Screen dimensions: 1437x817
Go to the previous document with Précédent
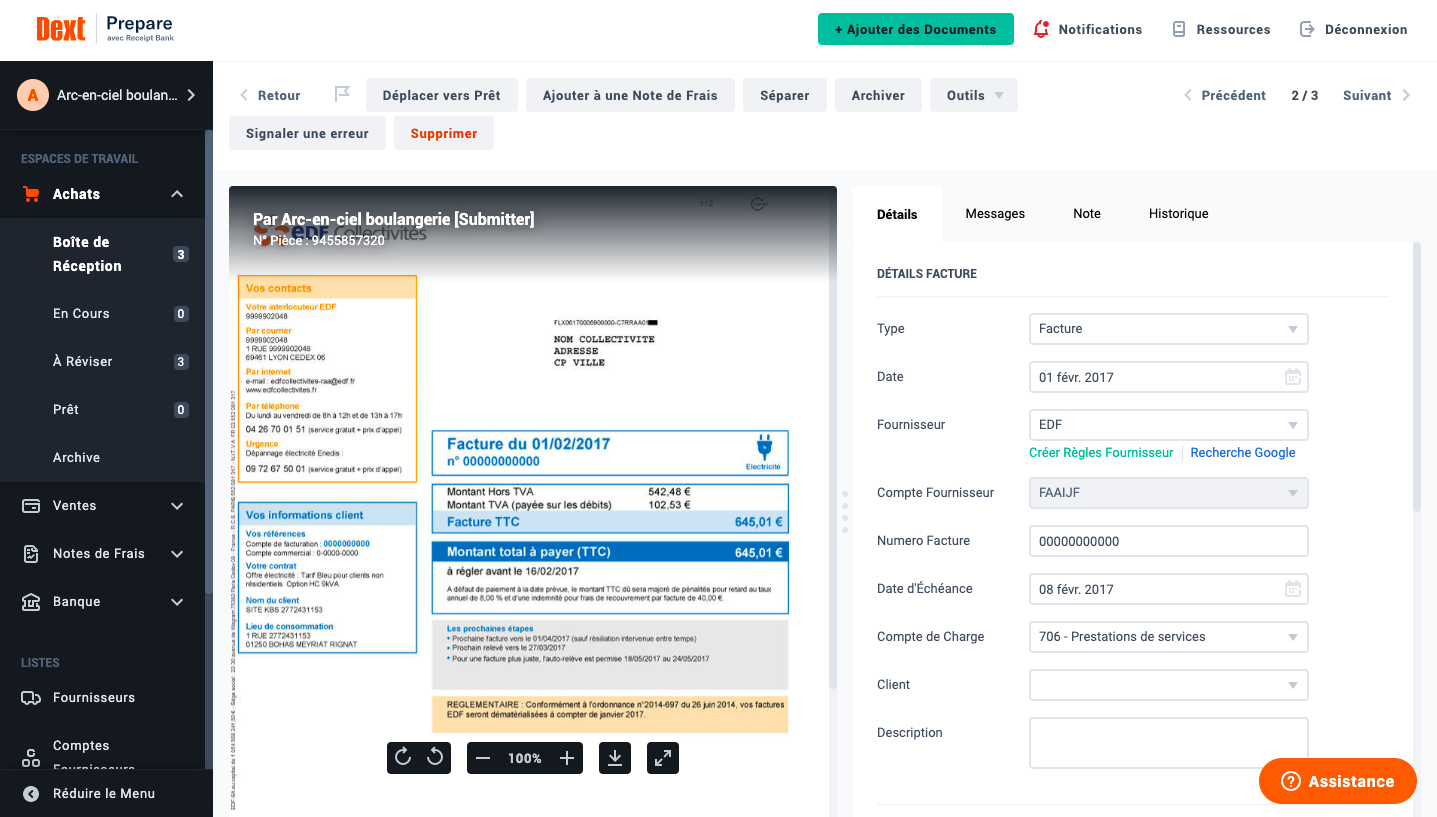tap(1225, 95)
